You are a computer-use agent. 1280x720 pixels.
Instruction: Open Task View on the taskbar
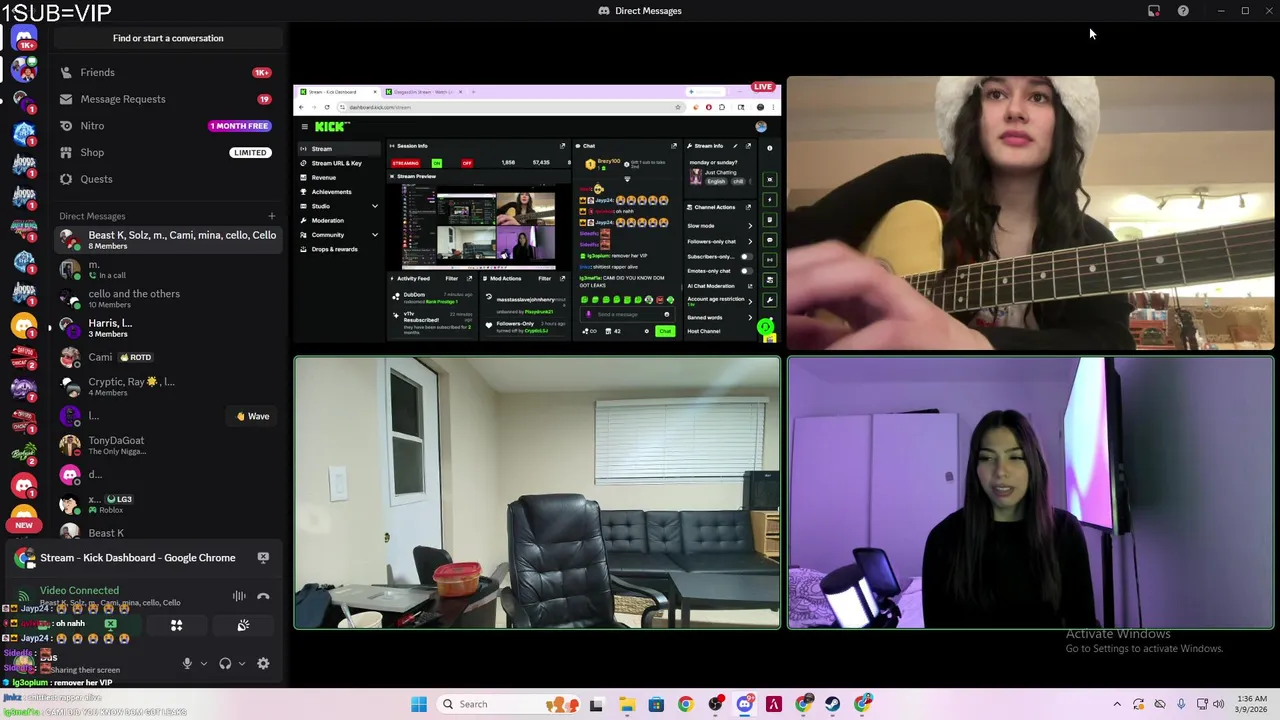click(x=597, y=704)
